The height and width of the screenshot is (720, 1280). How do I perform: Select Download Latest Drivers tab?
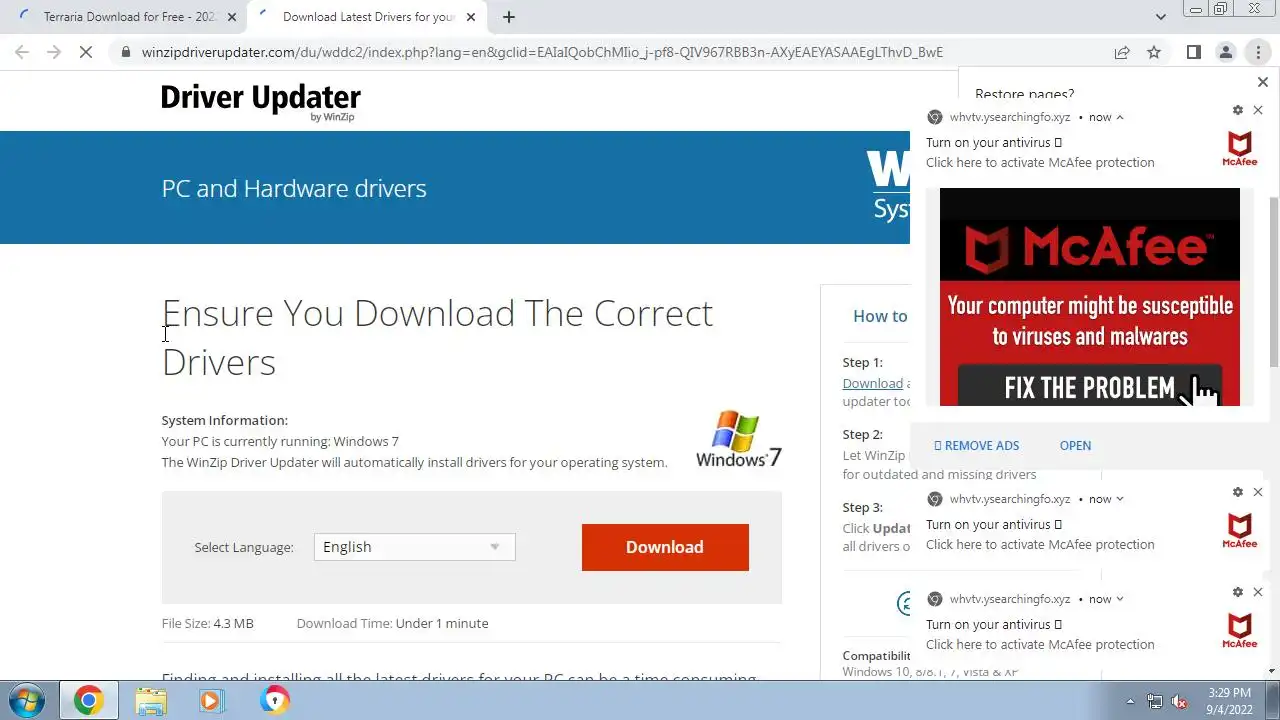367,17
